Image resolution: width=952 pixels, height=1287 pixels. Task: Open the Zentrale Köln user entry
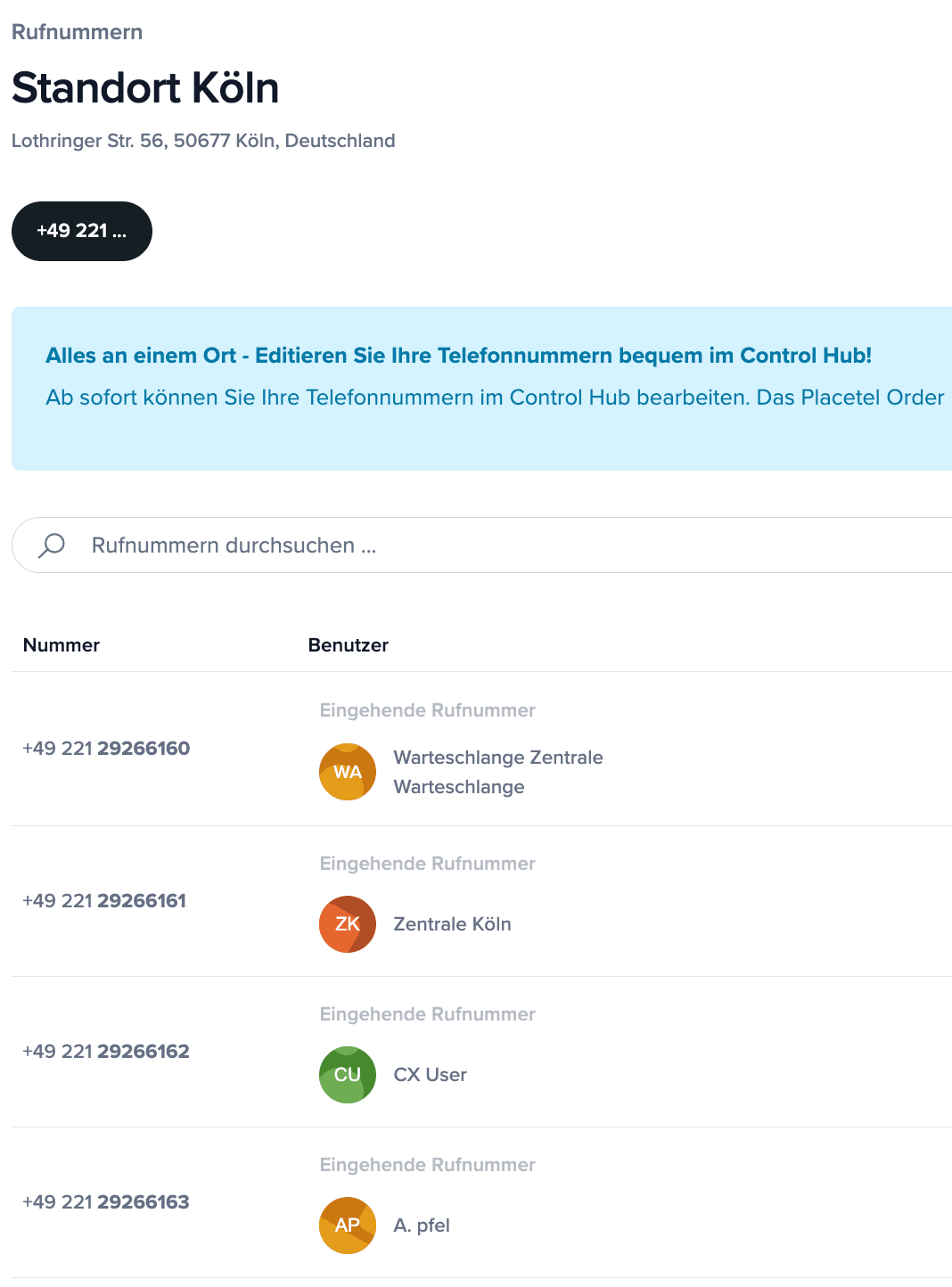pos(453,924)
